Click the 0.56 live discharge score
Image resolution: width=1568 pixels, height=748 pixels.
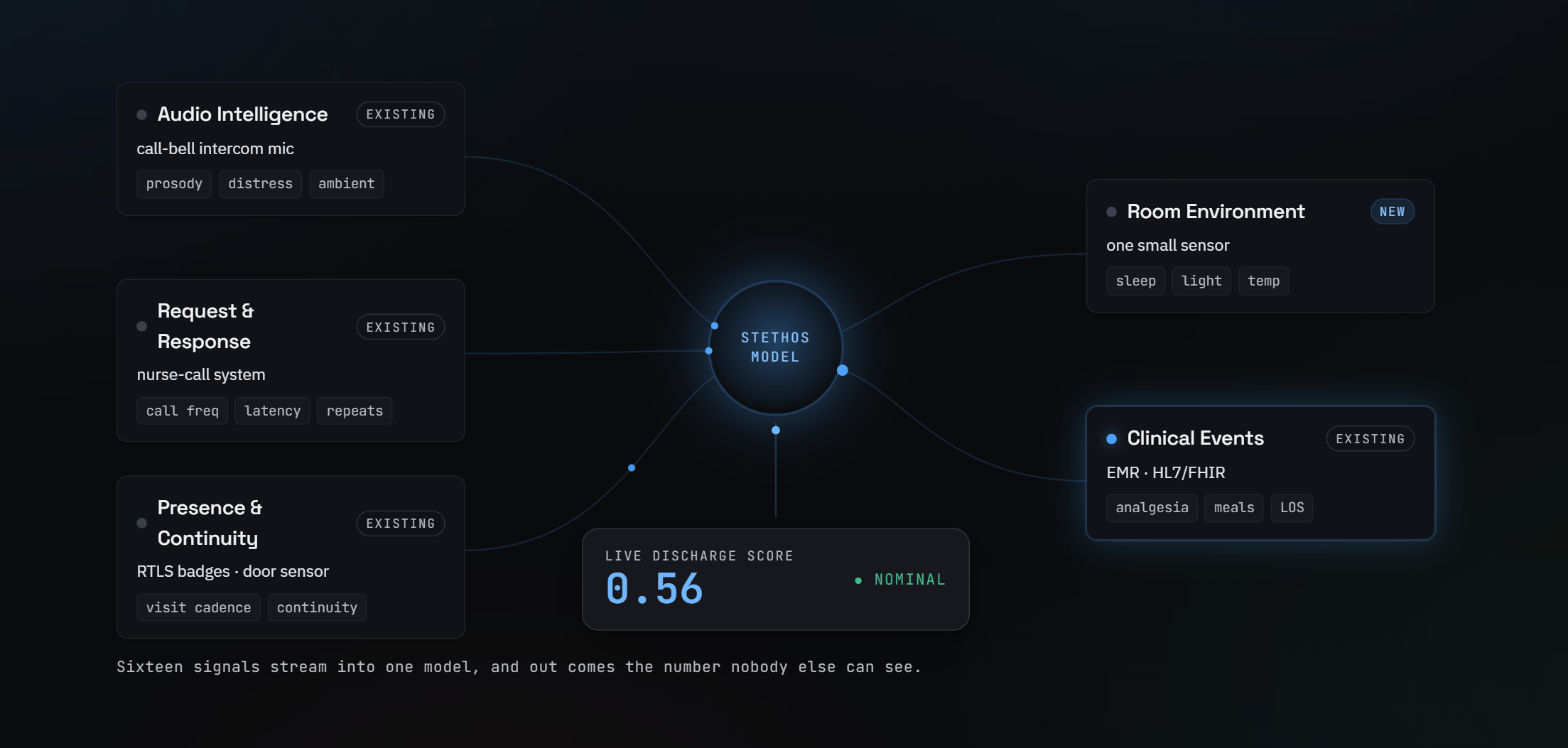point(654,589)
